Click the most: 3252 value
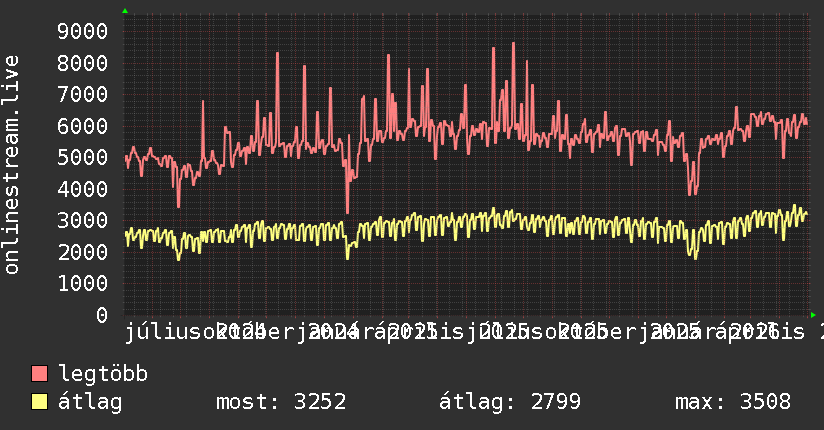Viewport: 824px width, 430px height. click(281, 402)
